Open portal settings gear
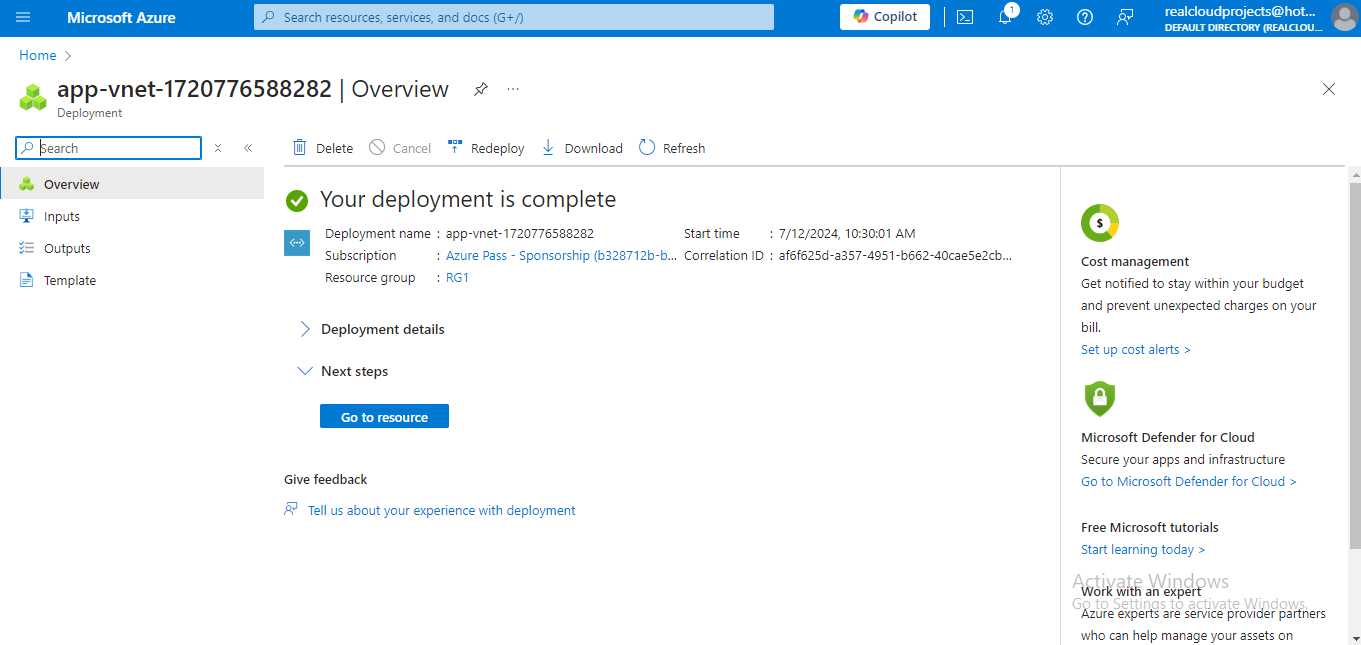 [1045, 17]
